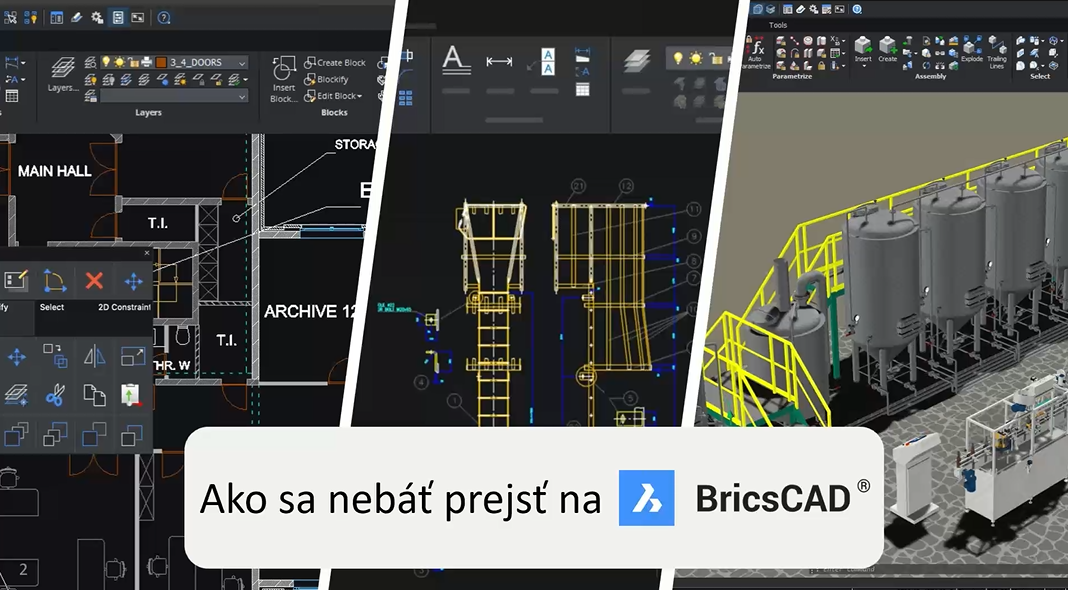Image resolution: width=1068 pixels, height=590 pixels.
Task: Toggle the layer on/off lightbulb for 3_4_DOORS
Action: pos(106,62)
